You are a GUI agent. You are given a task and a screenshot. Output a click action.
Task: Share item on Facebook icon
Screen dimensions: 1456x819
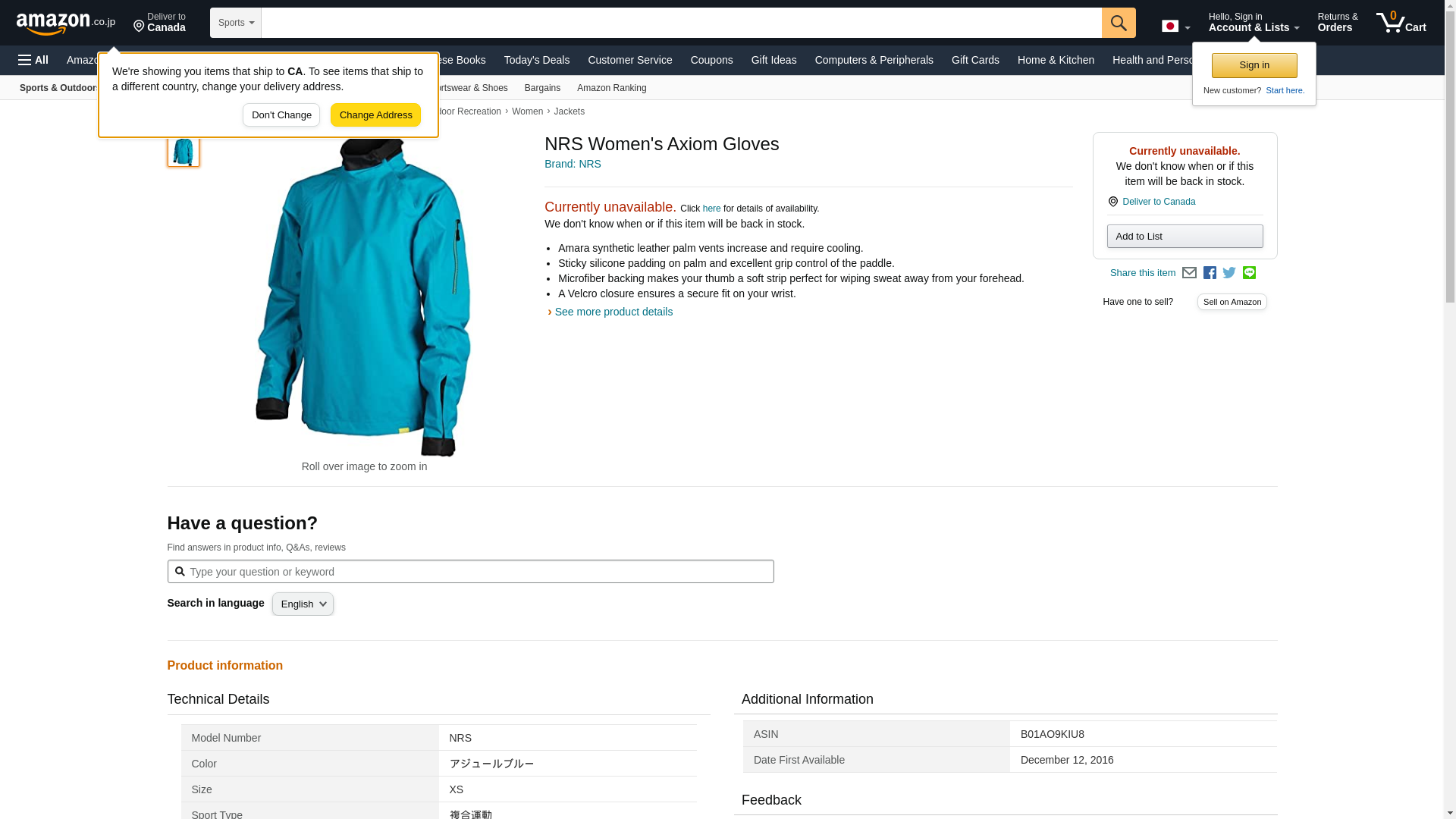(1210, 273)
